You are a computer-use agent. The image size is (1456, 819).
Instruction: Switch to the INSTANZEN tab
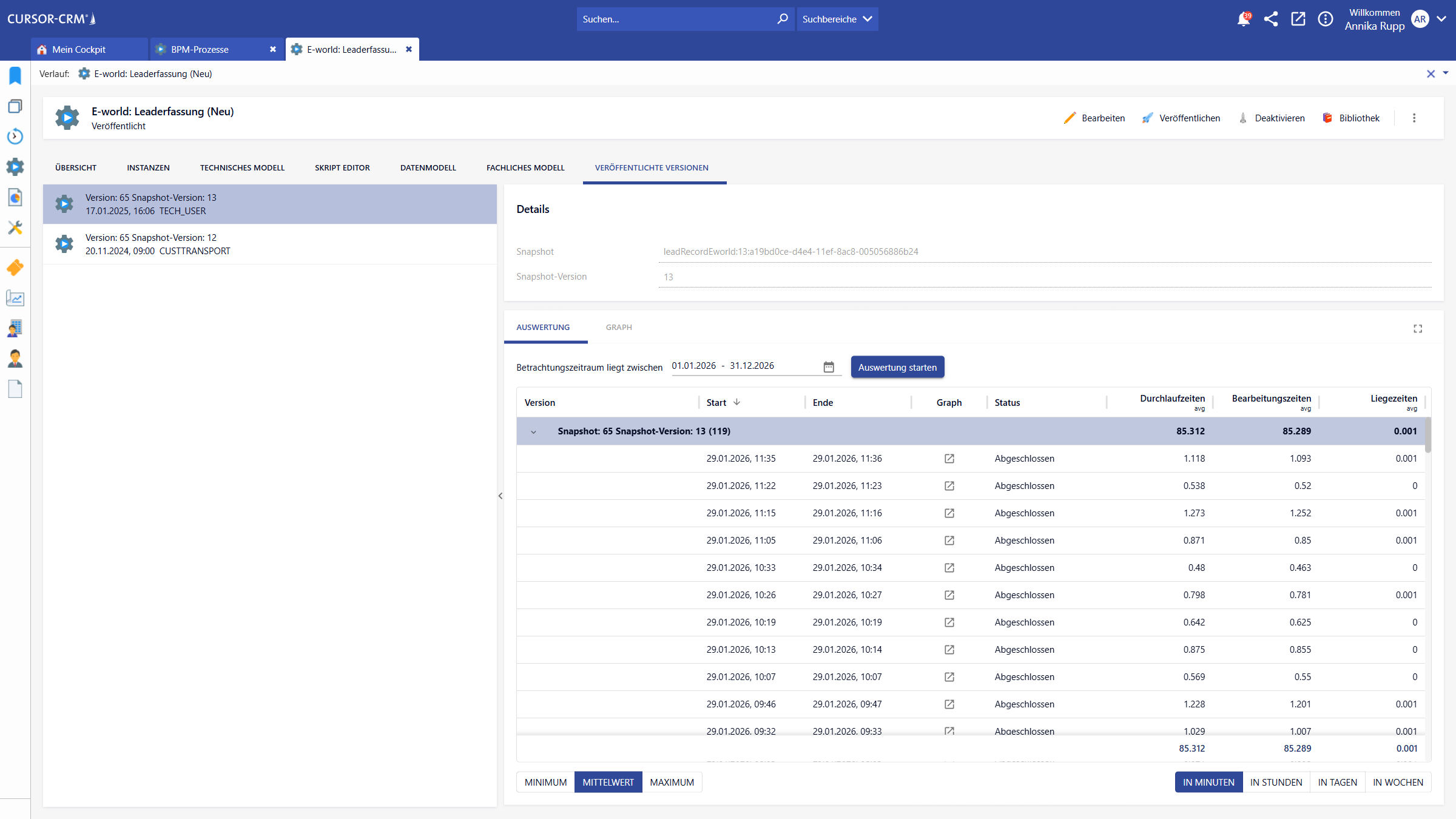[x=148, y=167]
